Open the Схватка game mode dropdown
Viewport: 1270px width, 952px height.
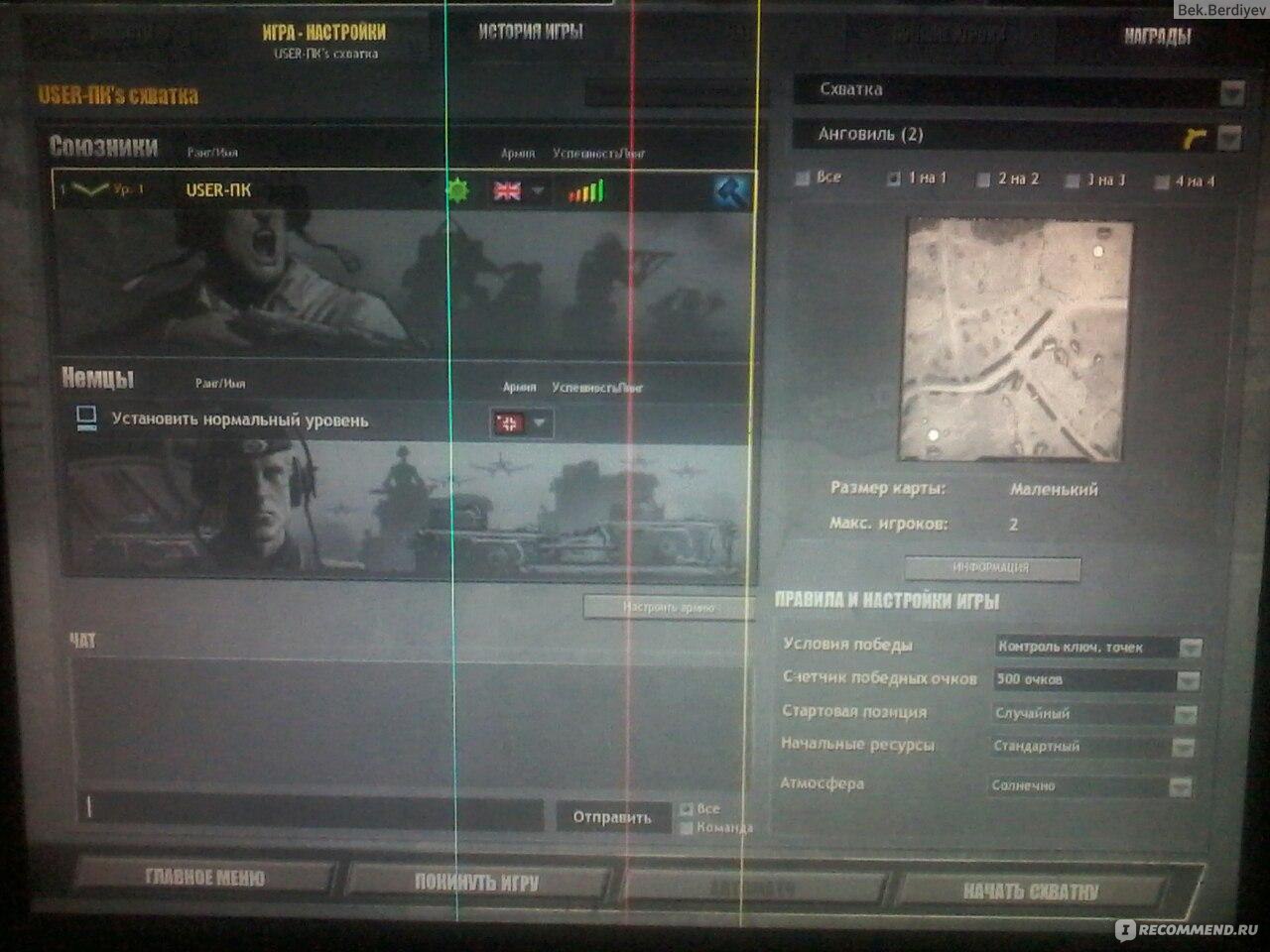tap(1231, 93)
